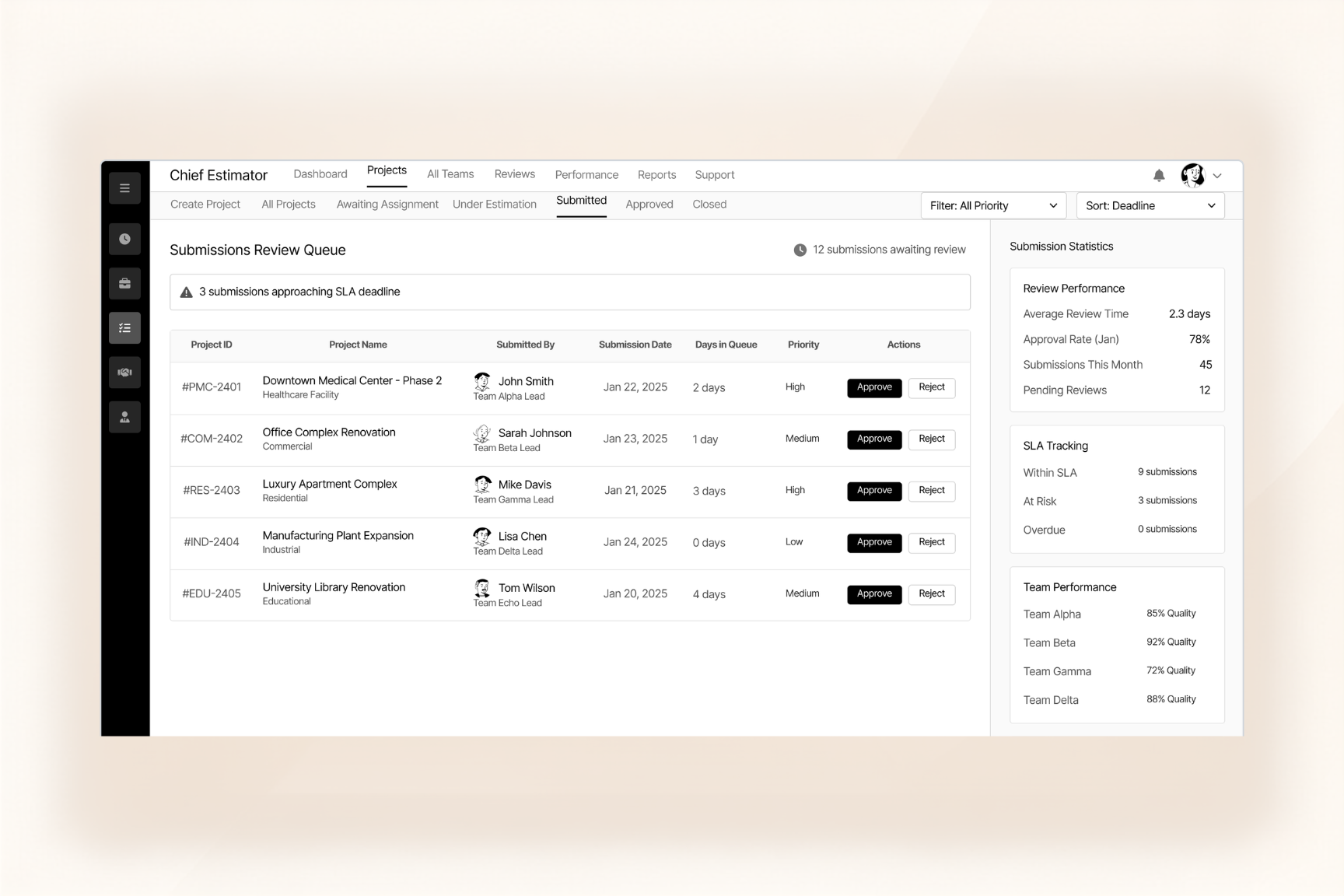Open the Reports tab
Screen dimensions: 1344x896
(x=656, y=175)
